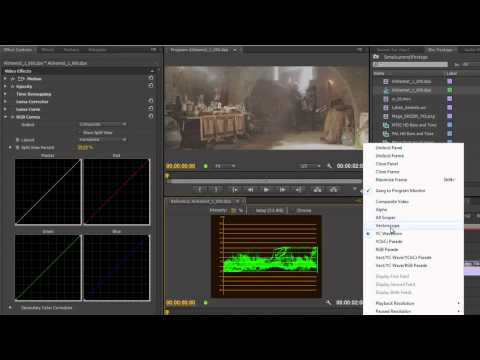Open the RGB Curves Layout dropdown
This screenshot has height=360, width=480.
pos(103,139)
